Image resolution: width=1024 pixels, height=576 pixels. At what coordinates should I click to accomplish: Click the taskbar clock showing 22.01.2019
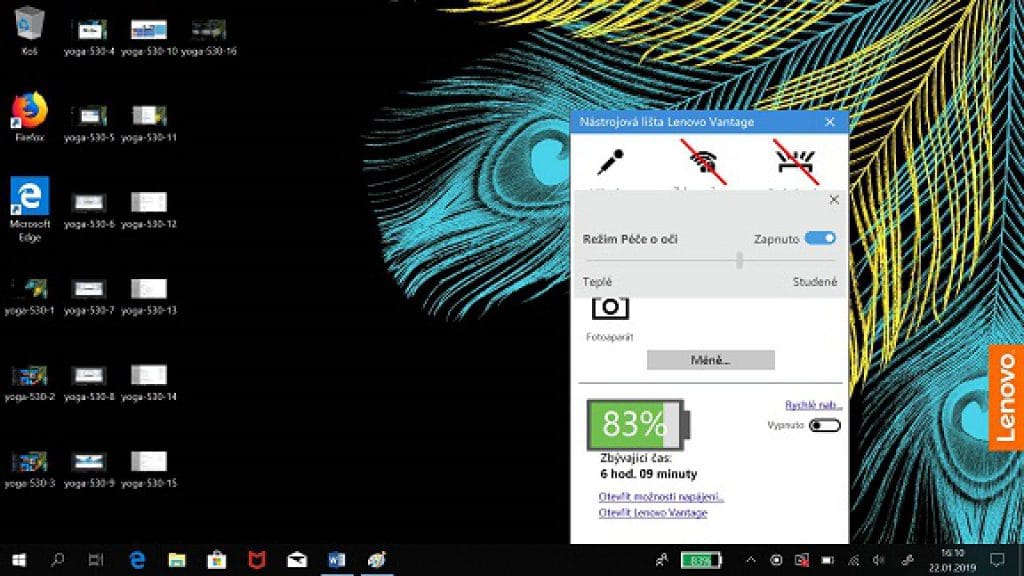click(952, 560)
